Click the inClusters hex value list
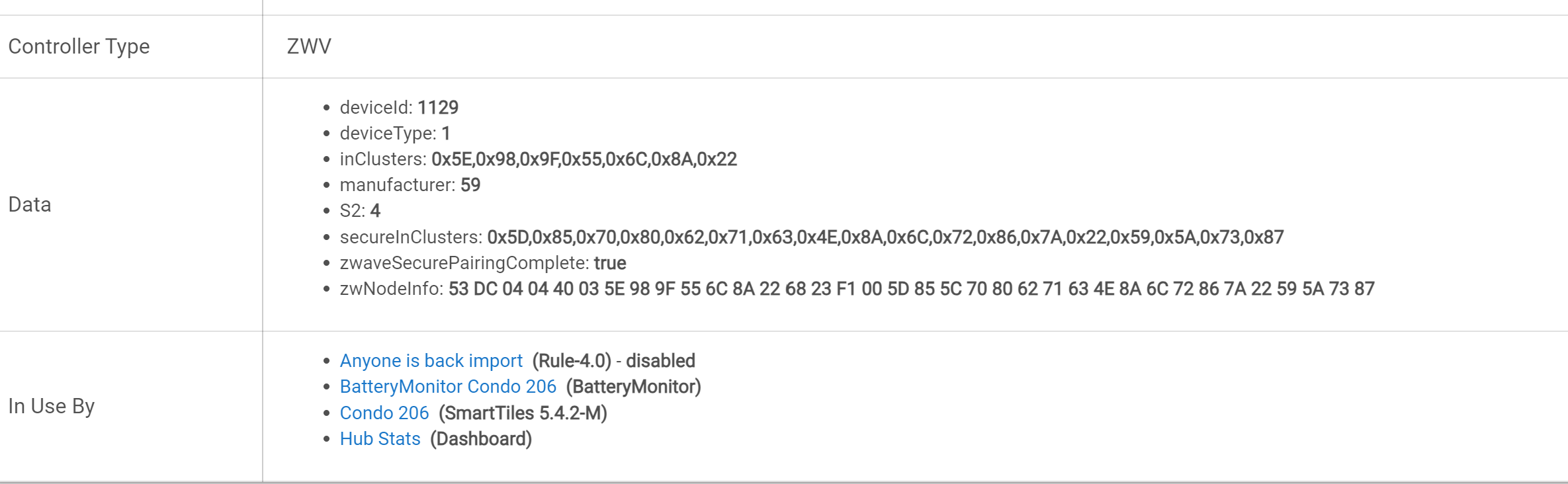 click(x=584, y=159)
